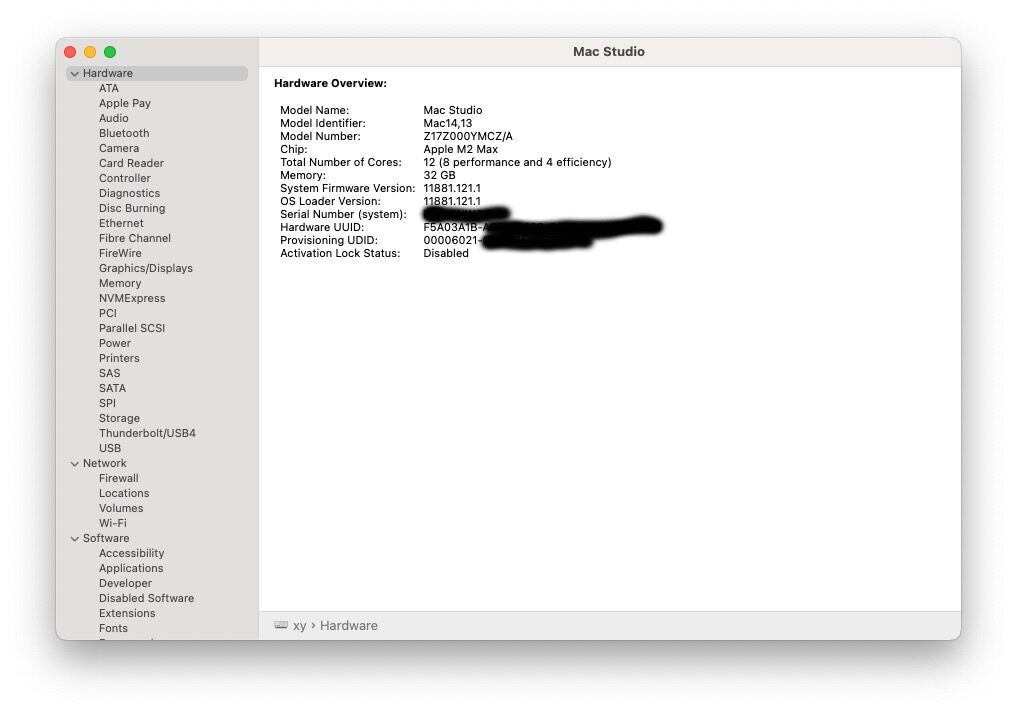Click Hardware in the path bar
Screen dimensions: 1017x714
(x=349, y=626)
